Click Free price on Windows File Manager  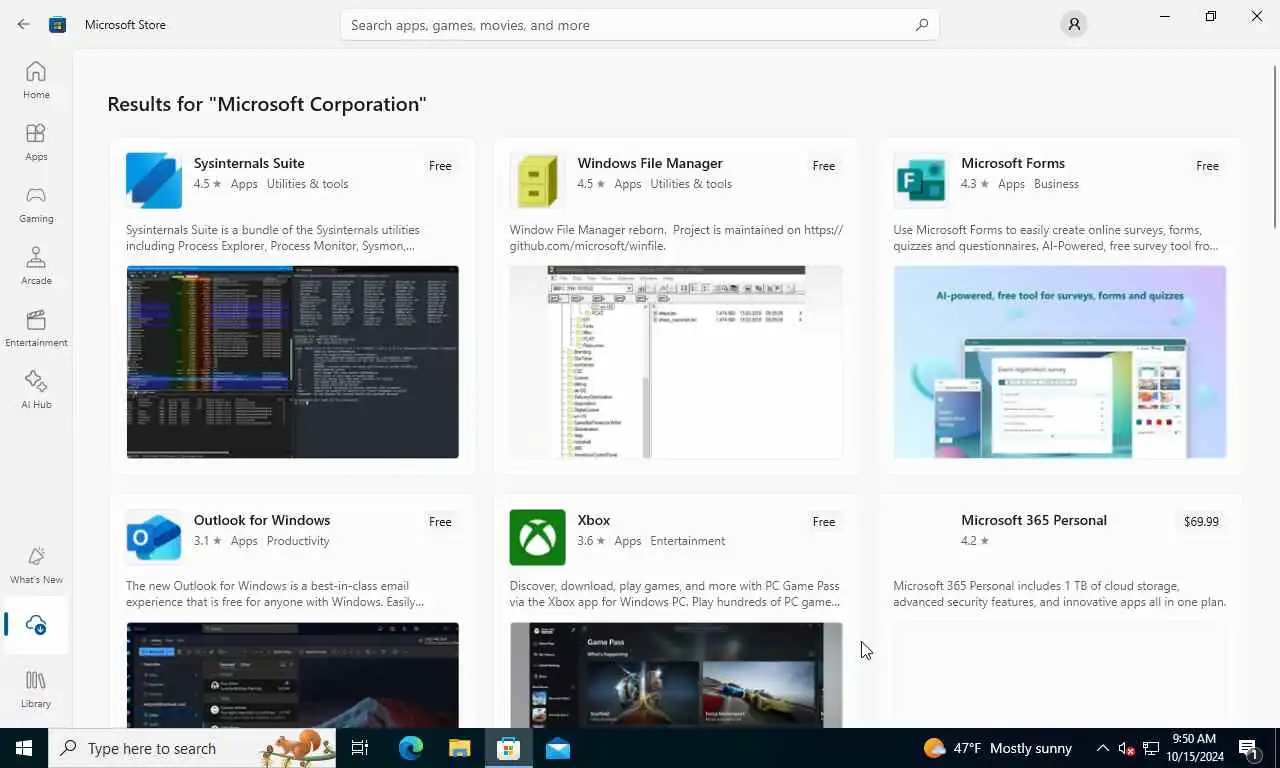[824, 166]
